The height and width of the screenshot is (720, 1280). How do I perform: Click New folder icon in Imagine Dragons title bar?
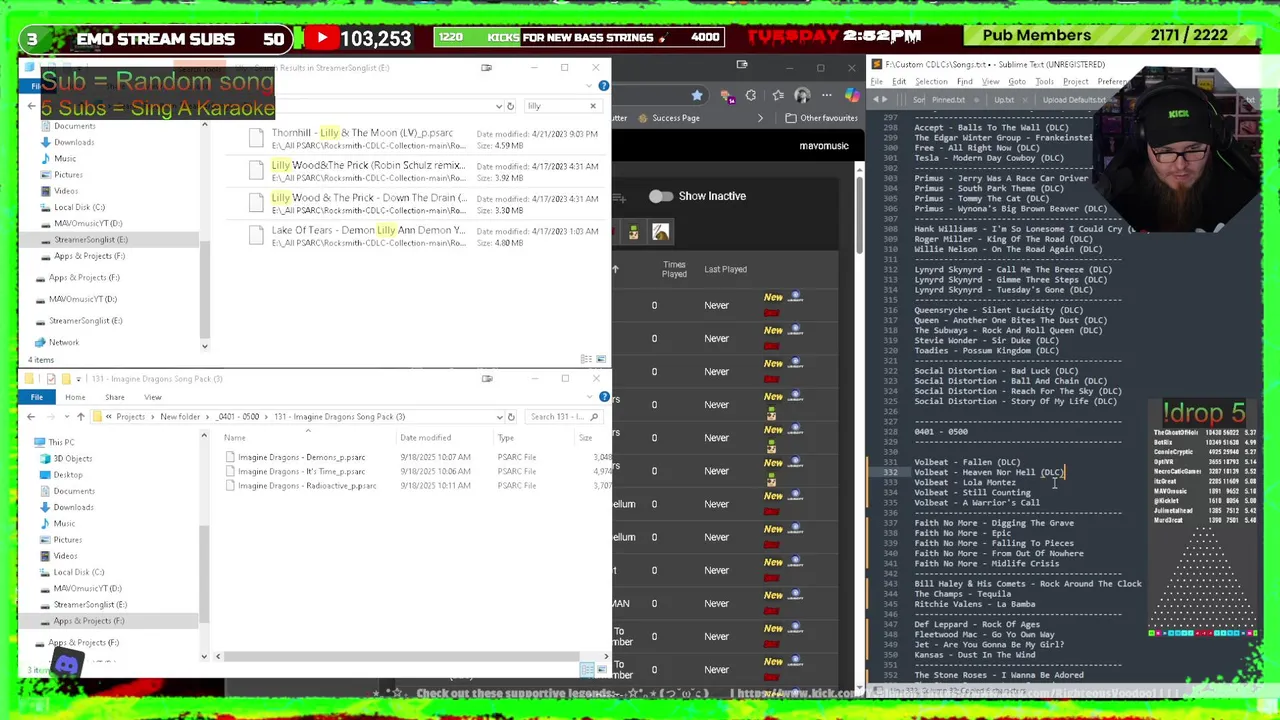65,379
